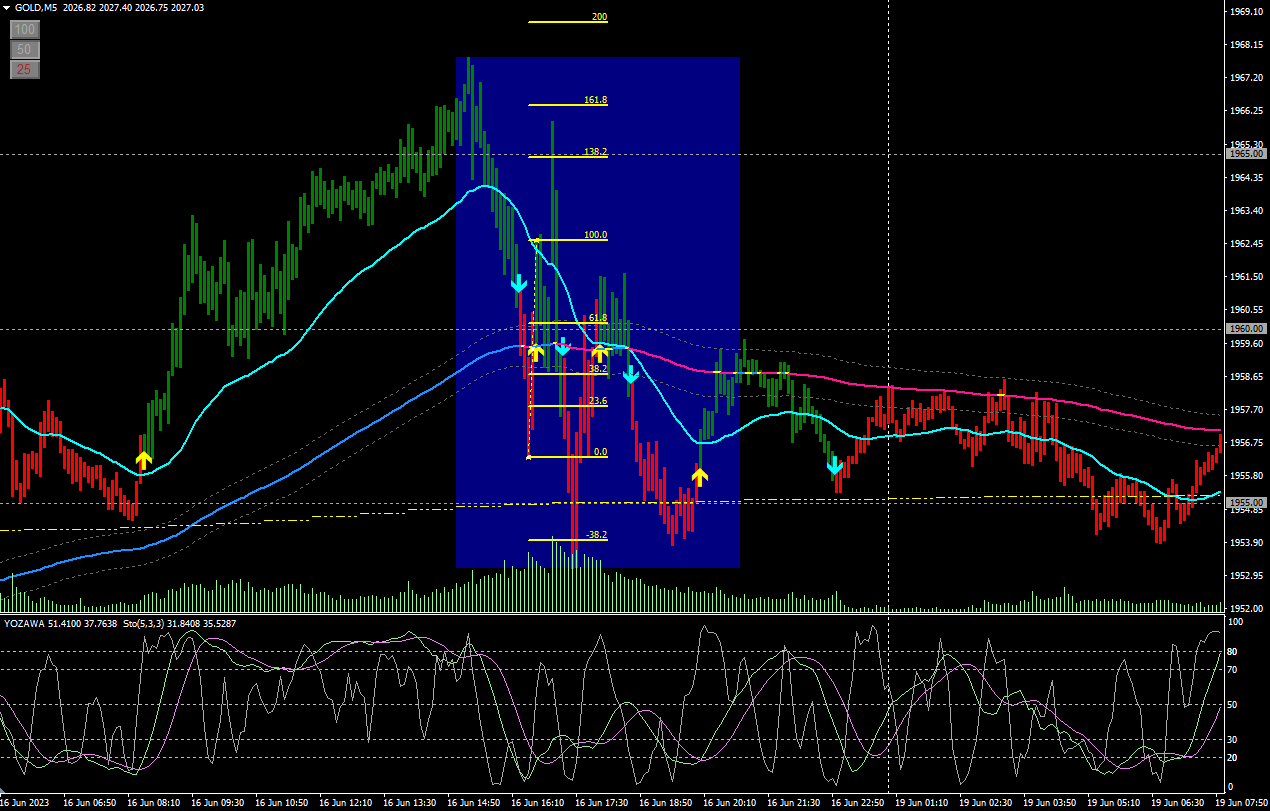Viewport: 1270px width, 811px height.
Task: Click the Fibonacci -38.2 level label
Action: (x=597, y=535)
